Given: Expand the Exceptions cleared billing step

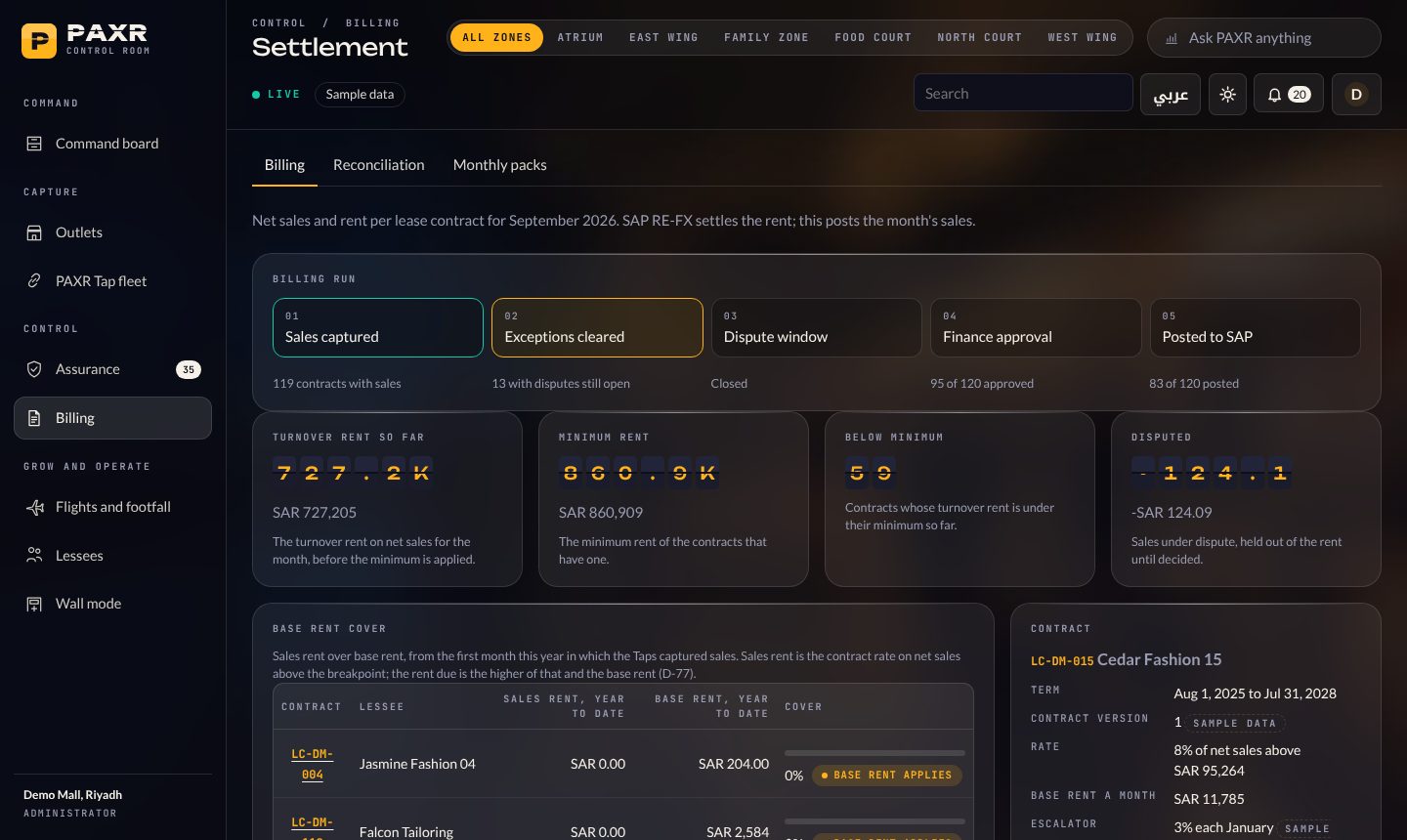Looking at the screenshot, I should tap(597, 328).
